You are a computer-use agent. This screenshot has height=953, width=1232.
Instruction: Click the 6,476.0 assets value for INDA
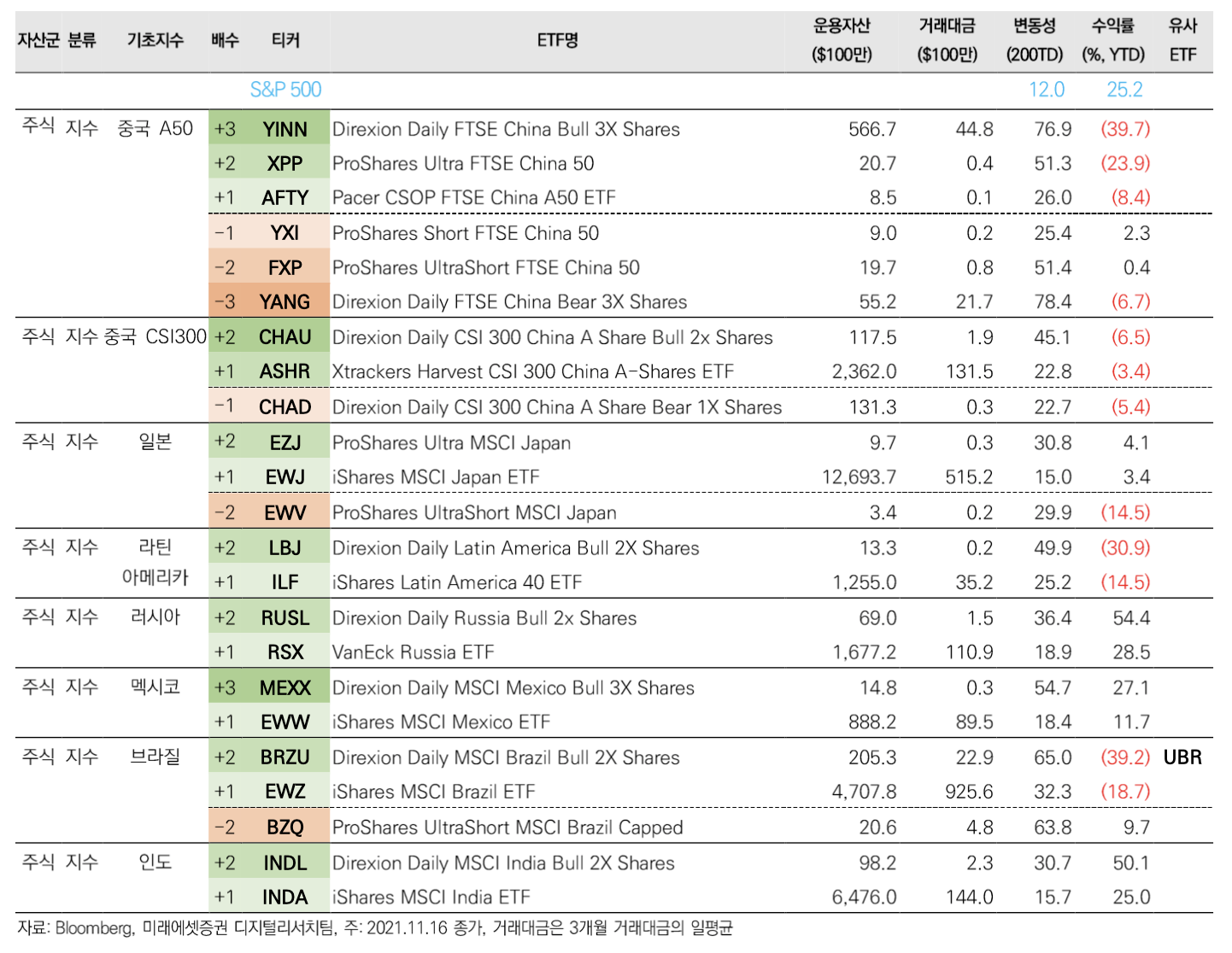865,897
